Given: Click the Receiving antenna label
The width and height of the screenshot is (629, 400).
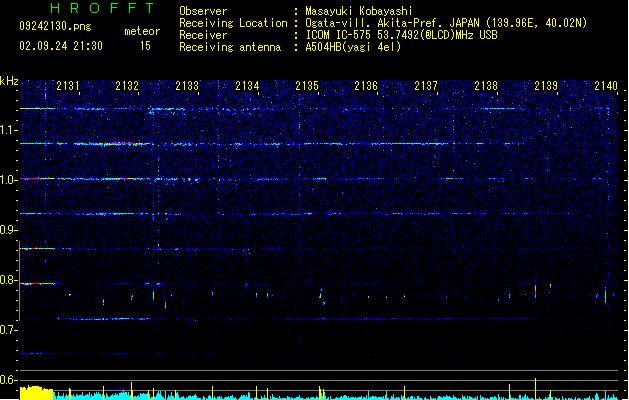Looking at the screenshot, I should click(230, 47).
